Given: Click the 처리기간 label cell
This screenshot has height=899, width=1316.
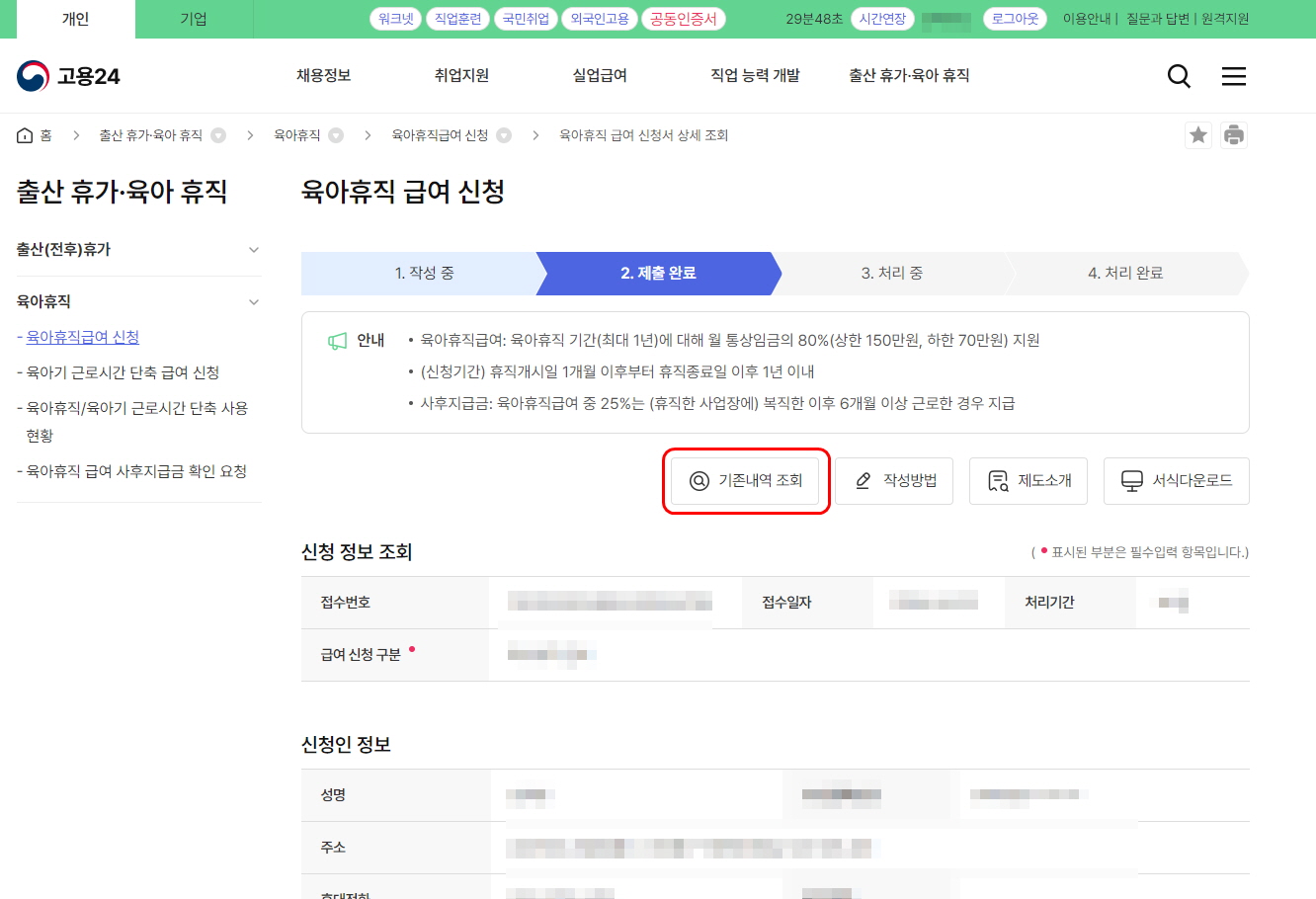Looking at the screenshot, I should tap(1070, 603).
